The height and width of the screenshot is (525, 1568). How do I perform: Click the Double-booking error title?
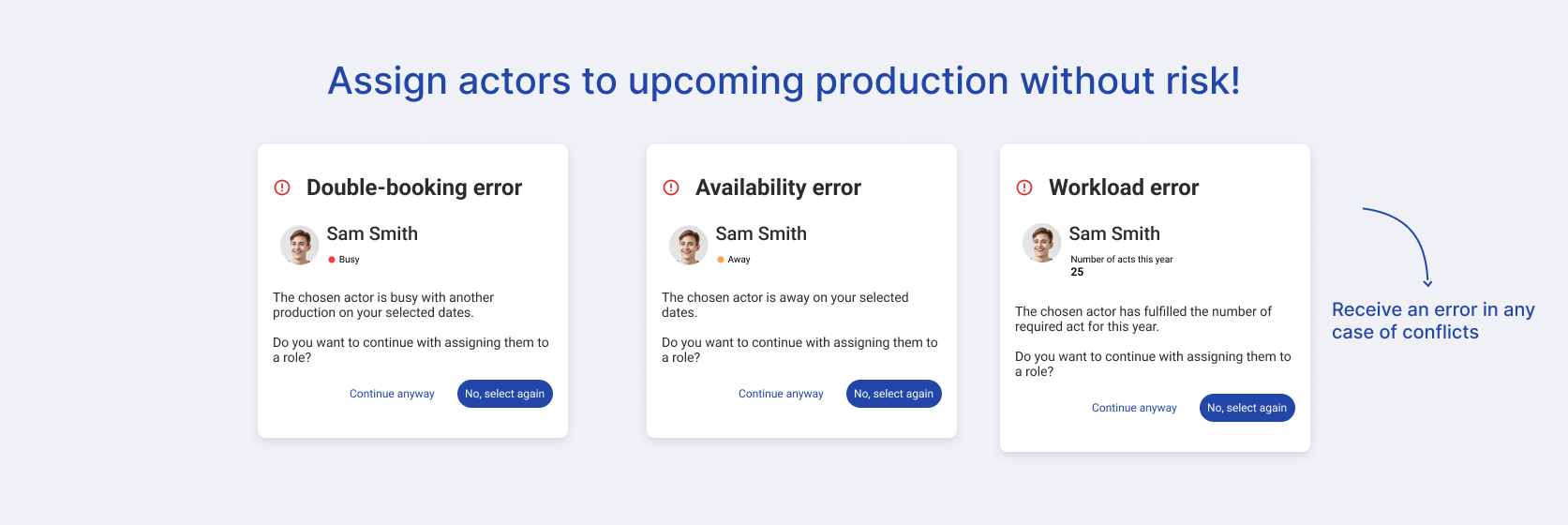coord(414,187)
